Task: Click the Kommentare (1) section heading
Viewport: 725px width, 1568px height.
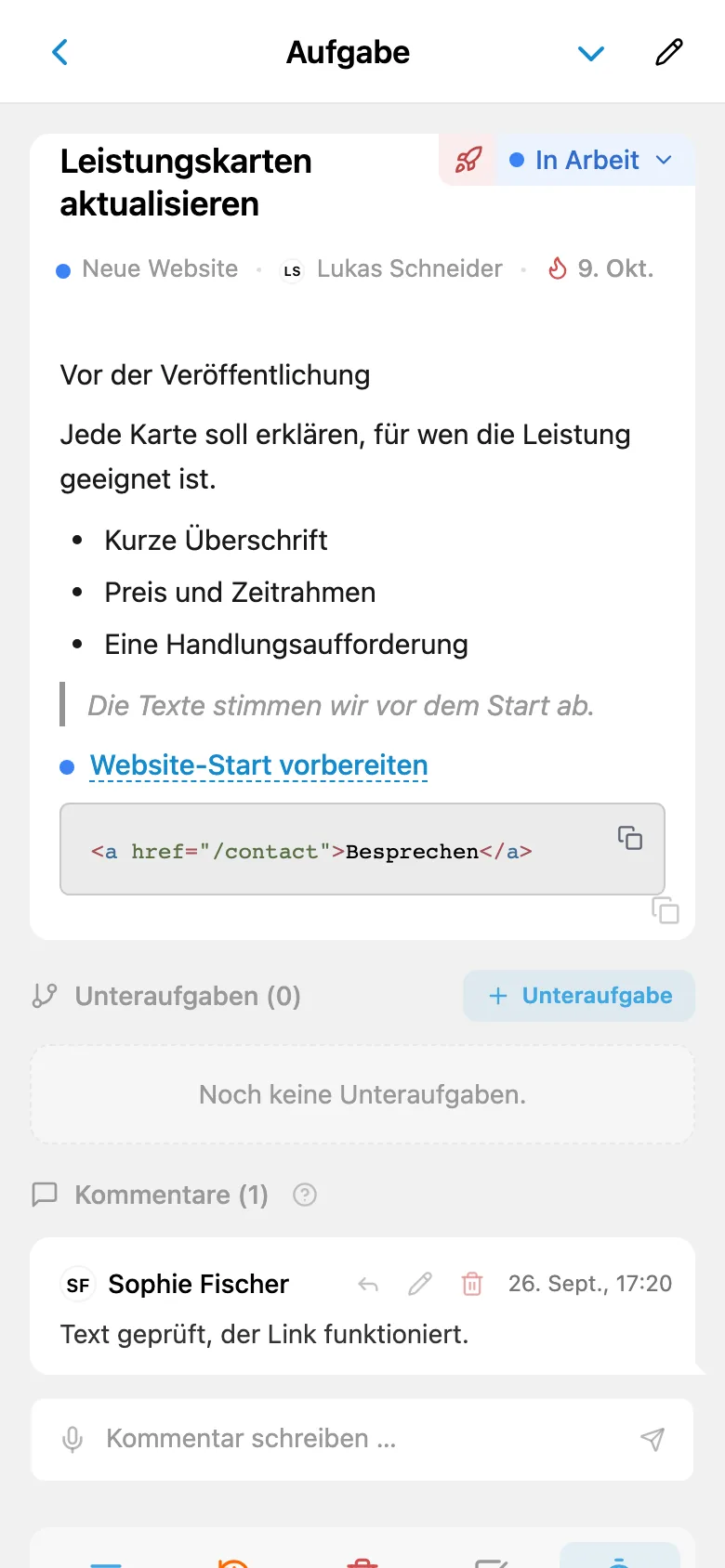Action: [171, 1195]
